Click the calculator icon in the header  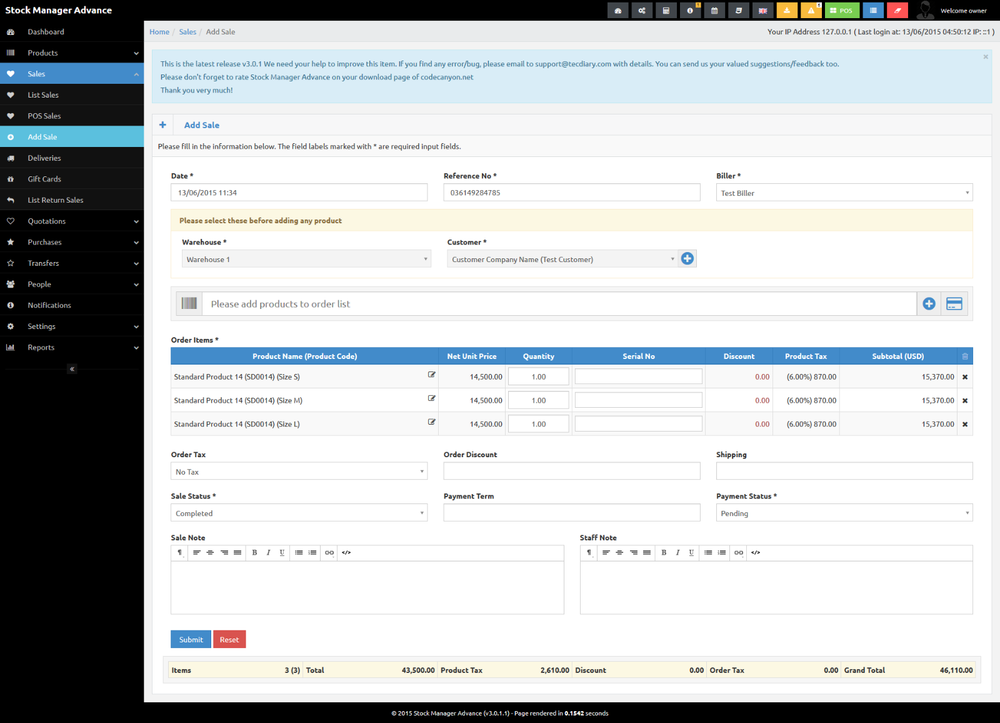[x=666, y=10]
